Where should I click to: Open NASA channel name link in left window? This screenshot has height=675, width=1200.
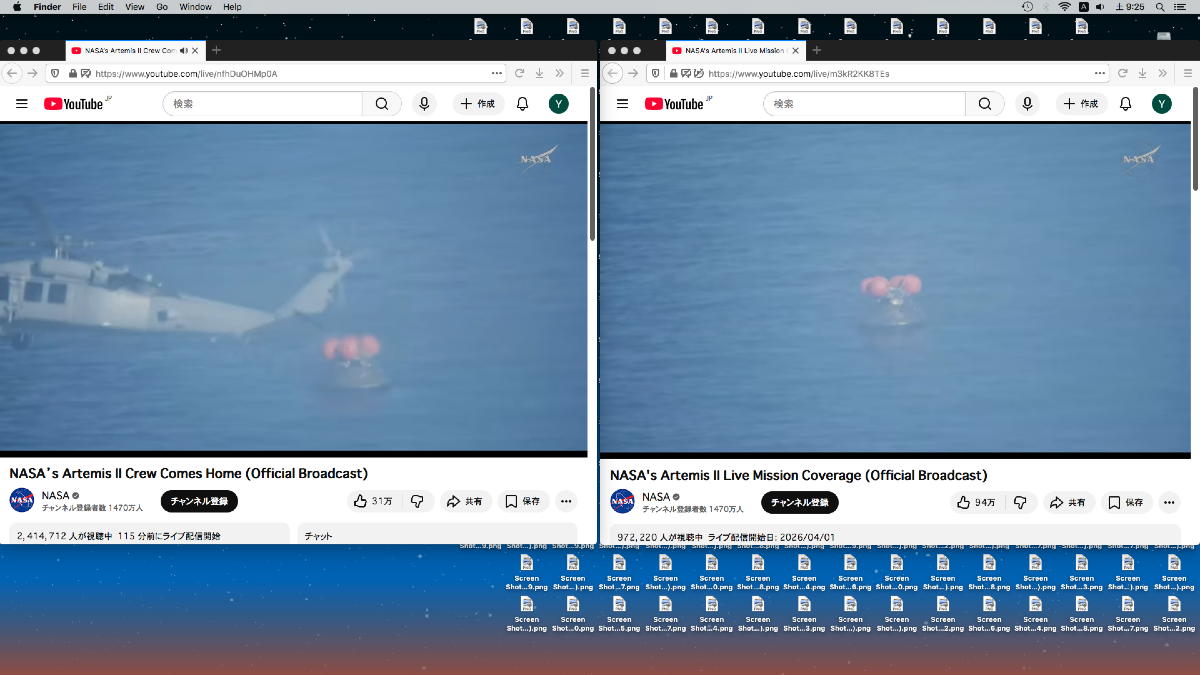click(55, 495)
